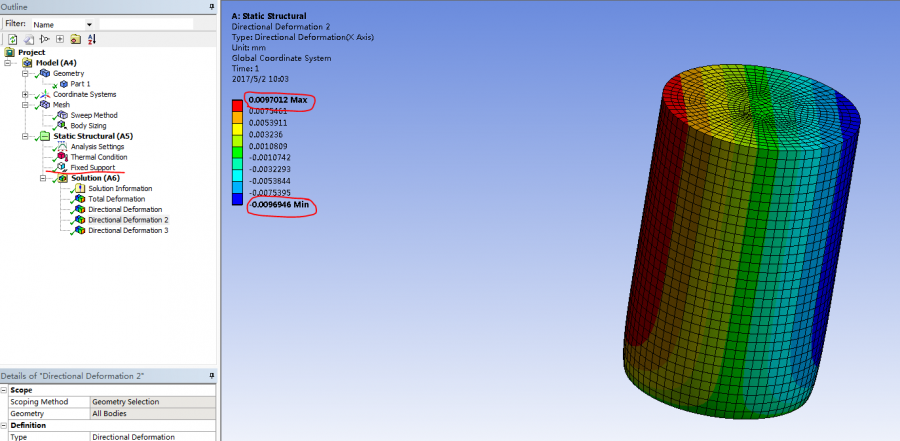Image resolution: width=900 pixels, height=441 pixels.
Task: Select the Solution (A6) icon
Action: pos(63,178)
